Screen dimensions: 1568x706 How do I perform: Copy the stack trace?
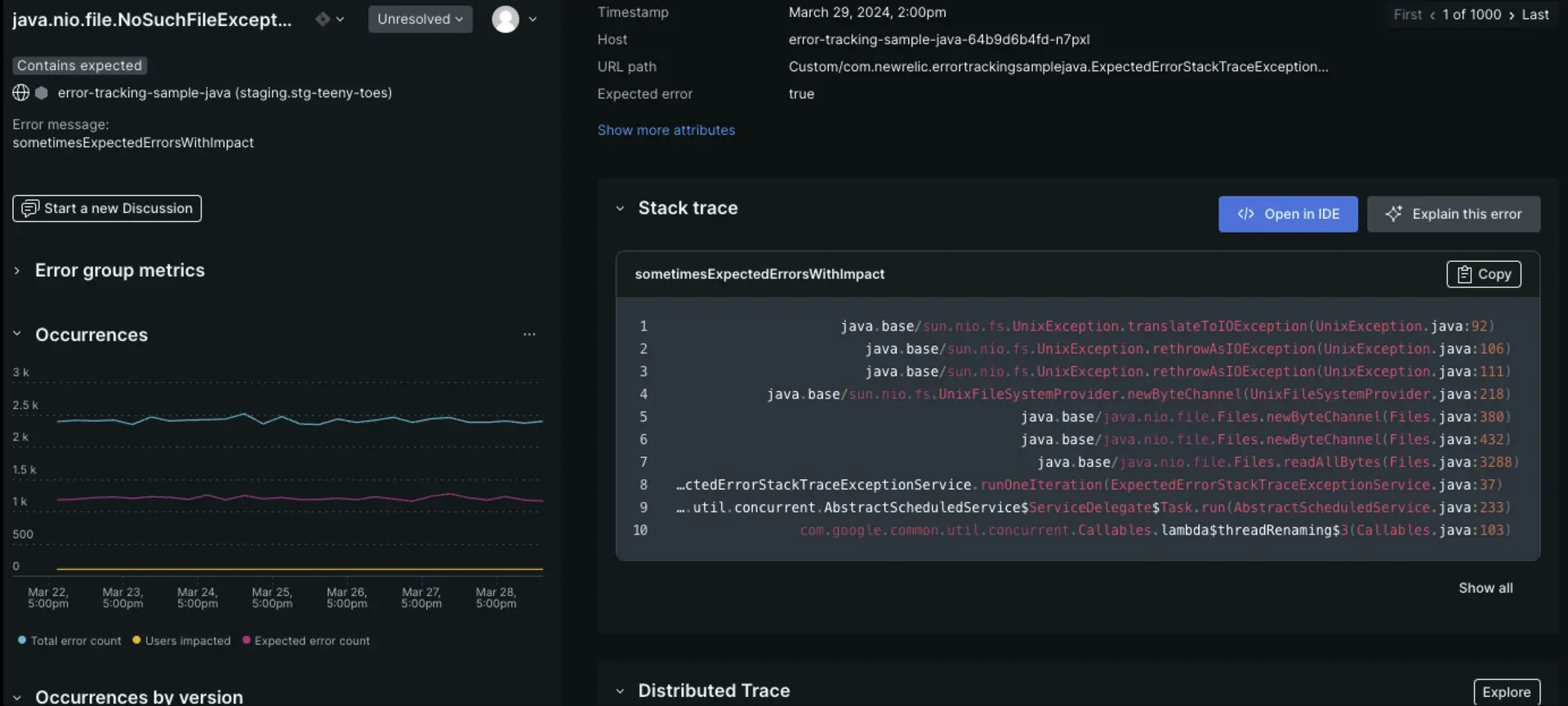pyautogui.click(x=1483, y=274)
